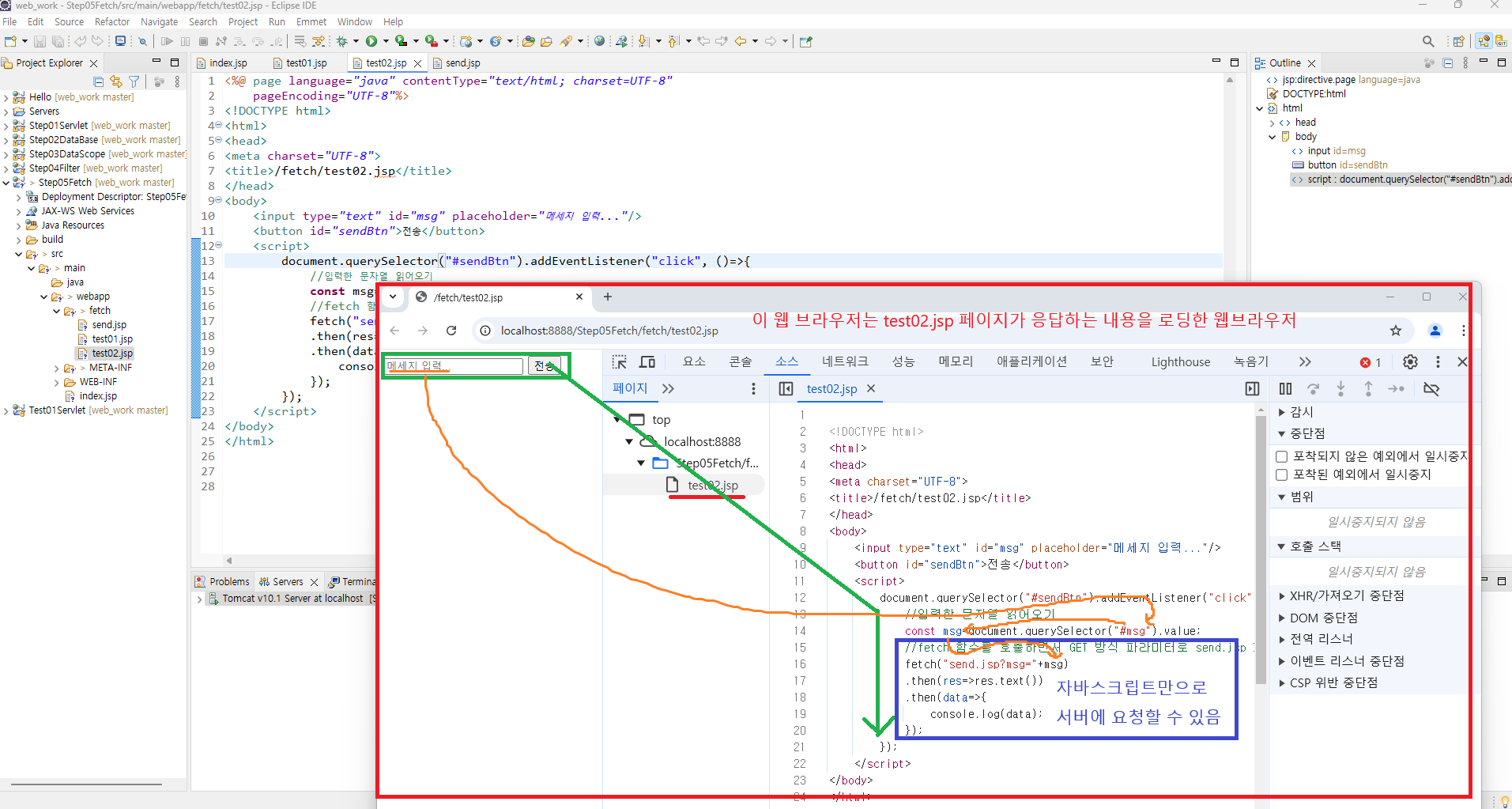Click the step into icon in debugger toolbar
Viewport: 1512px width, 809px height.
[1340, 389]
